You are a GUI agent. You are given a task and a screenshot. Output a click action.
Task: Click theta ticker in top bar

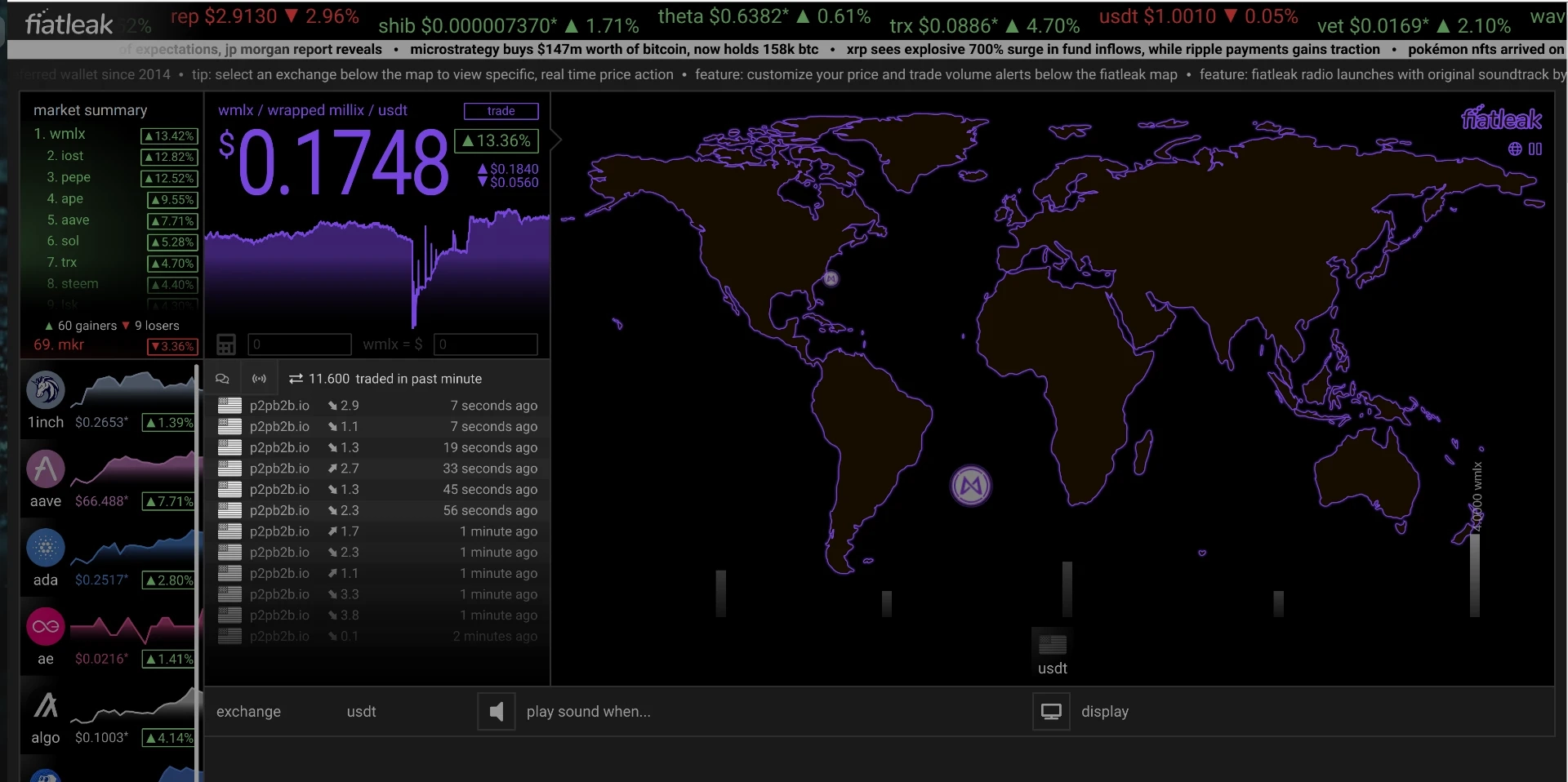point(764,16)
